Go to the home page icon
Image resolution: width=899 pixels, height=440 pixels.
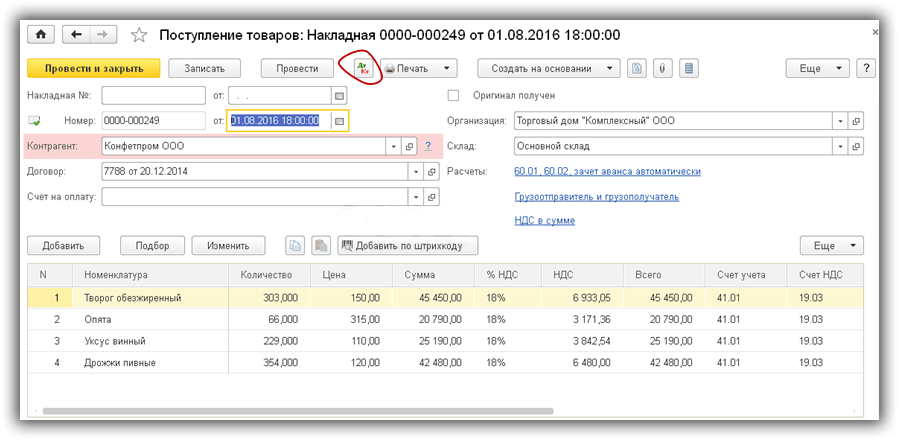(41, 34)
